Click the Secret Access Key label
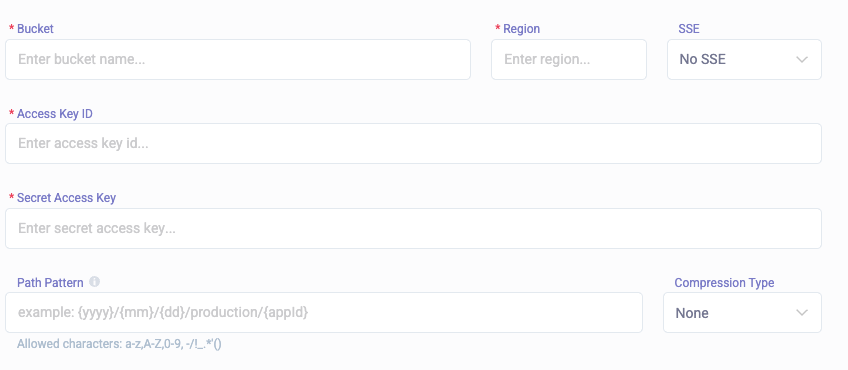This screenshot has height=370, width=848. pyautogui.click(x=67, y=198)
